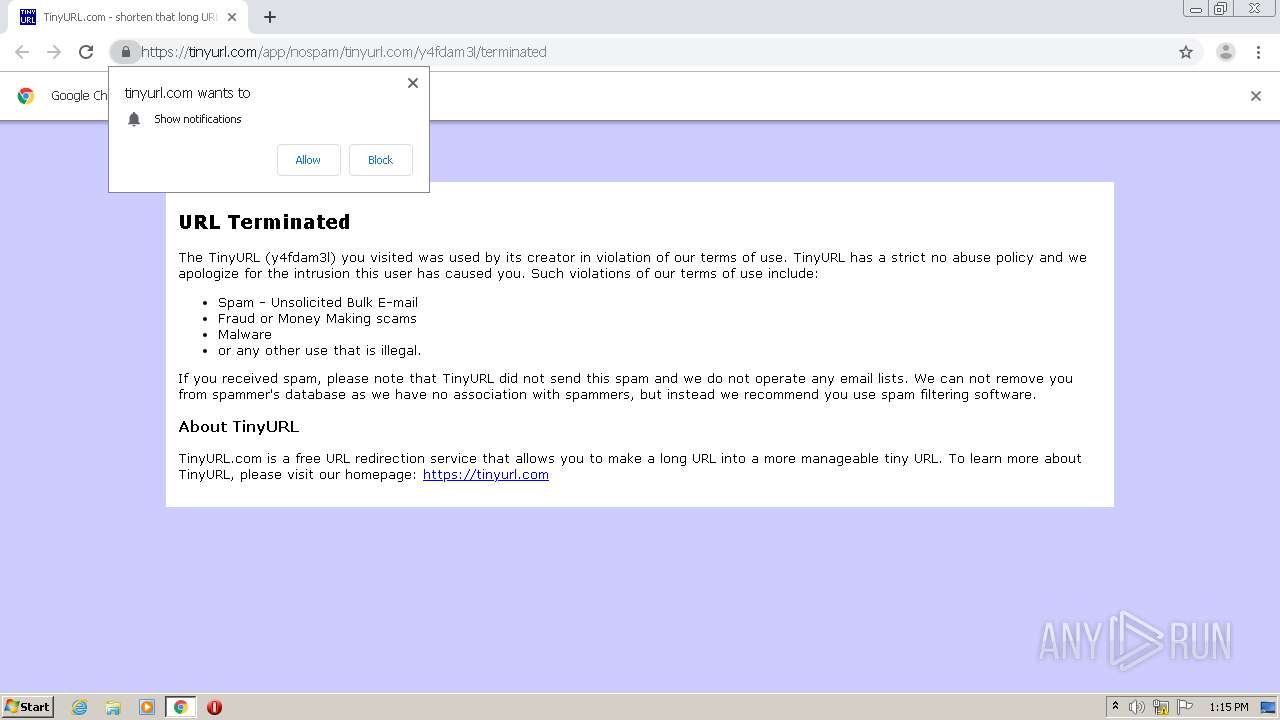Click the padlock site info icon
This screenshot has width=1280, height=720.
[x=125, y=52]
